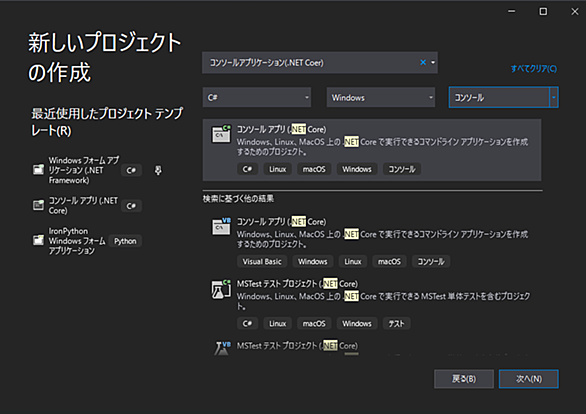Select C# MSTest テスト プロジェクト icon
Image resolution: width=586 pixels, height=414 pixels.
[221, 289]
